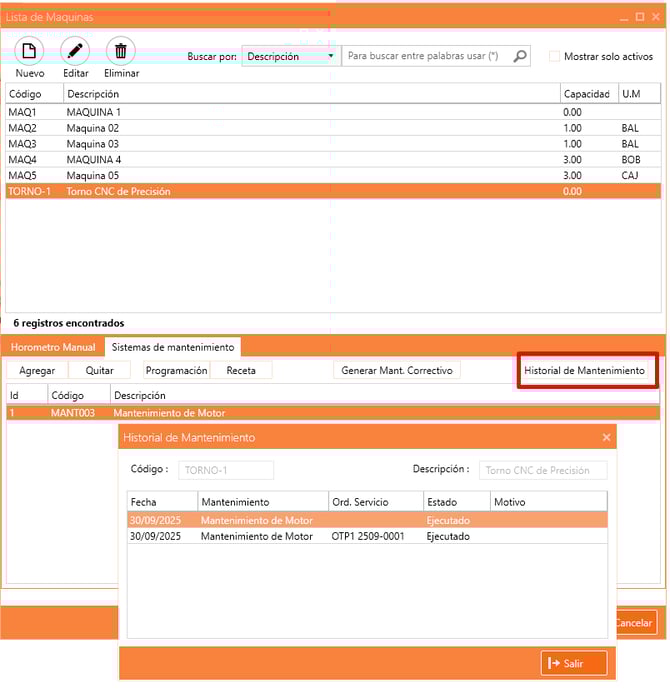670x693 pixels.
Task: Click the Nuevo new document icon
Action: [29, 52]
